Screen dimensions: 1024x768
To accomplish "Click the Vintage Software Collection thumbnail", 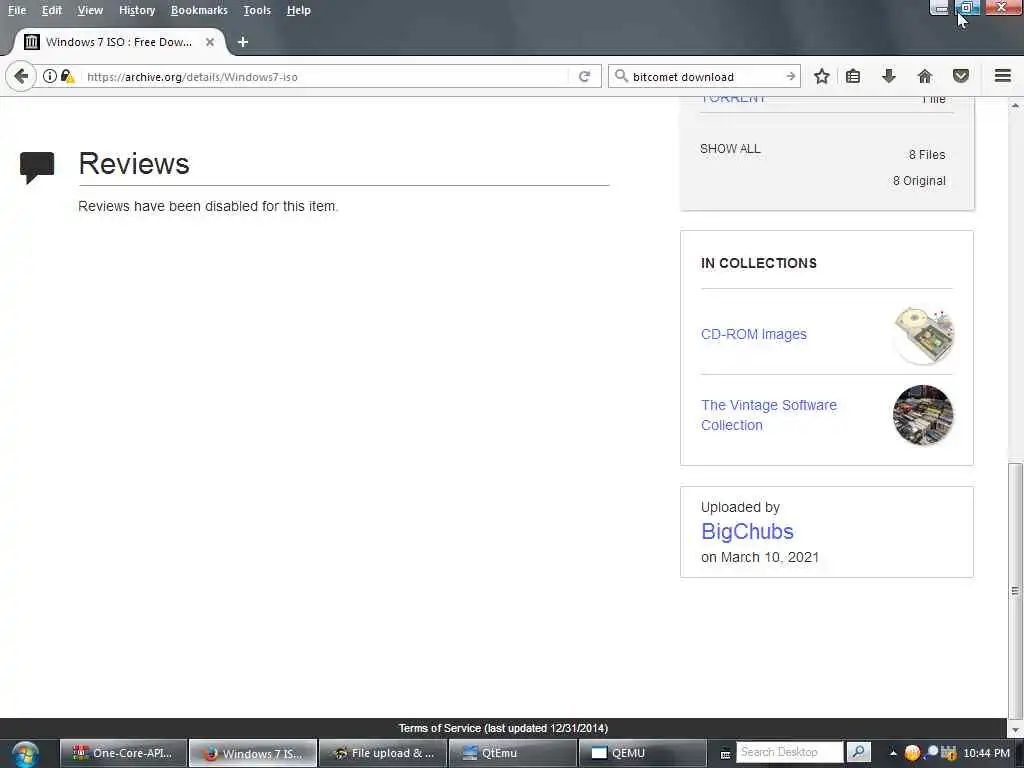I will [x=923, y=415].
